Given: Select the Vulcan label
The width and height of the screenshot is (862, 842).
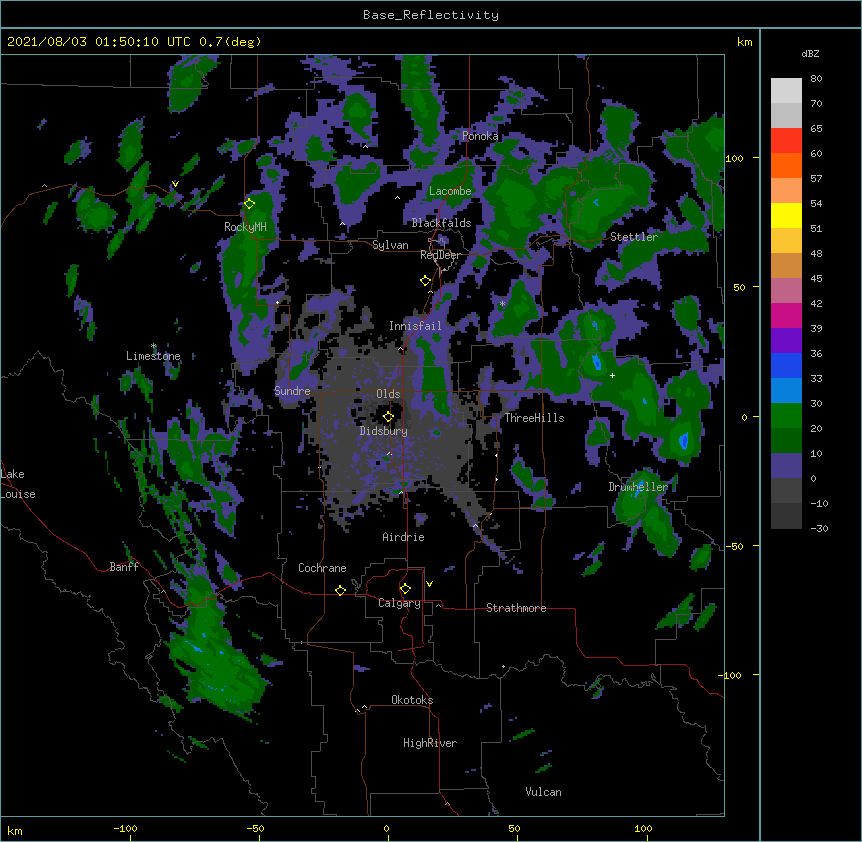Looking at the screenshot, I should point(543,792).
